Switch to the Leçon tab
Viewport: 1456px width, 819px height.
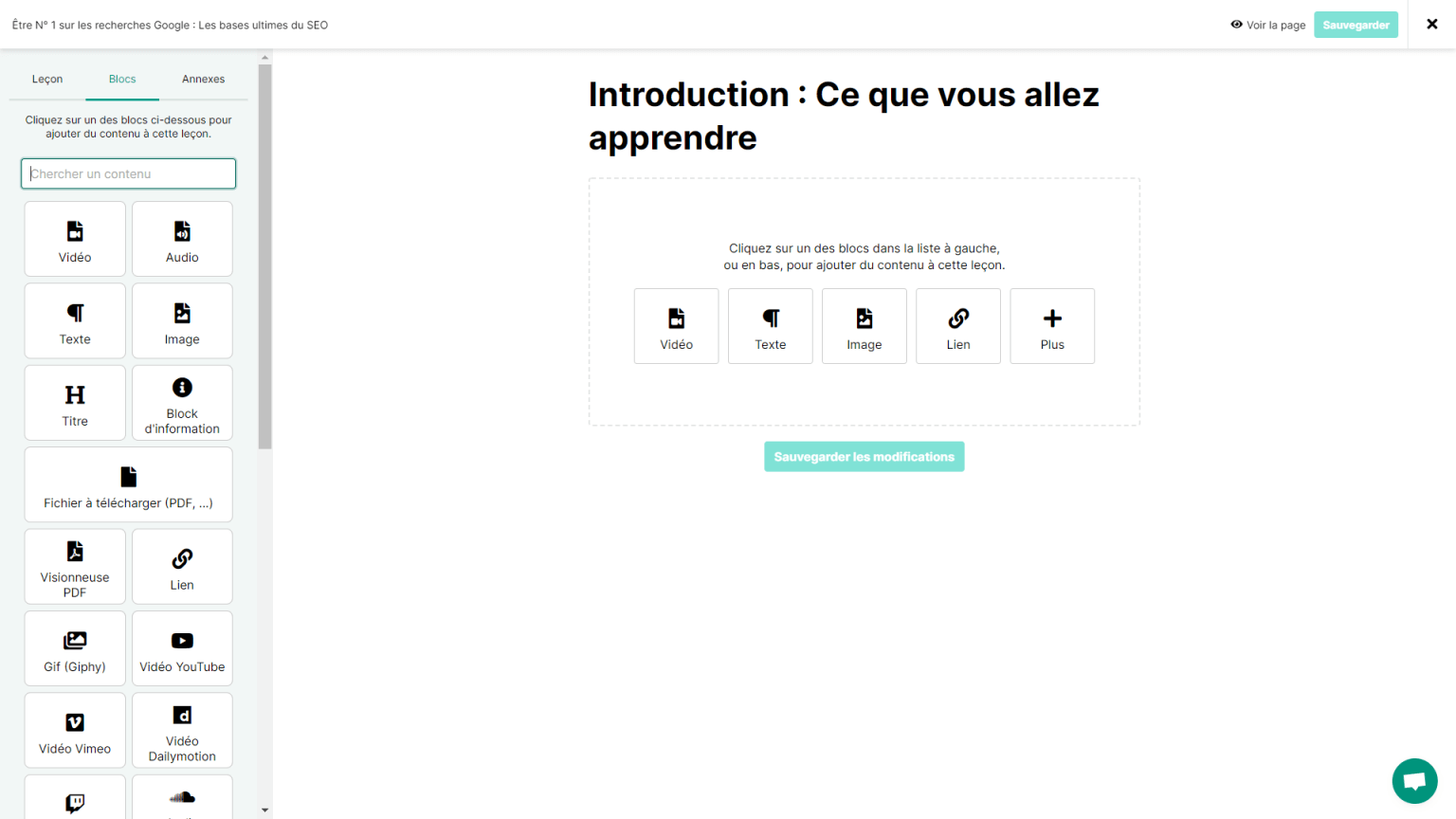tap(47, 80)
